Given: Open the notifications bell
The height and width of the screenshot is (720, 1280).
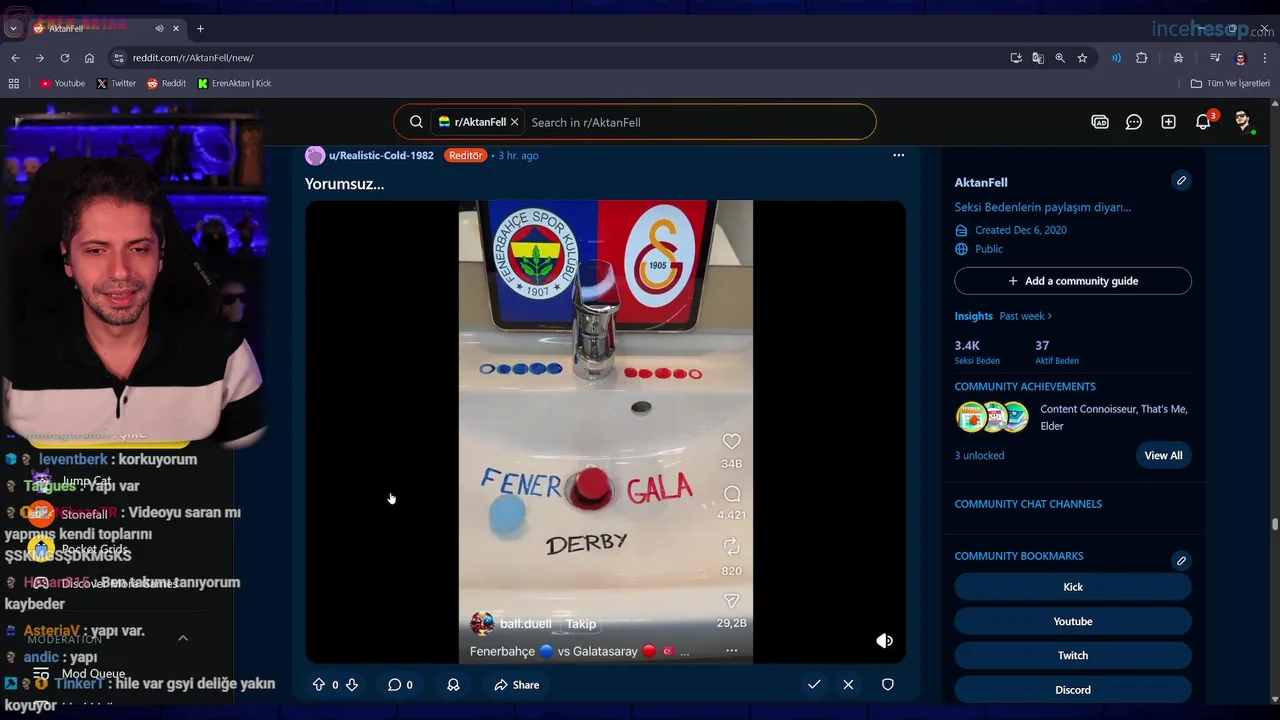Looking at the screenshot, I should (x=1203, y=122).
